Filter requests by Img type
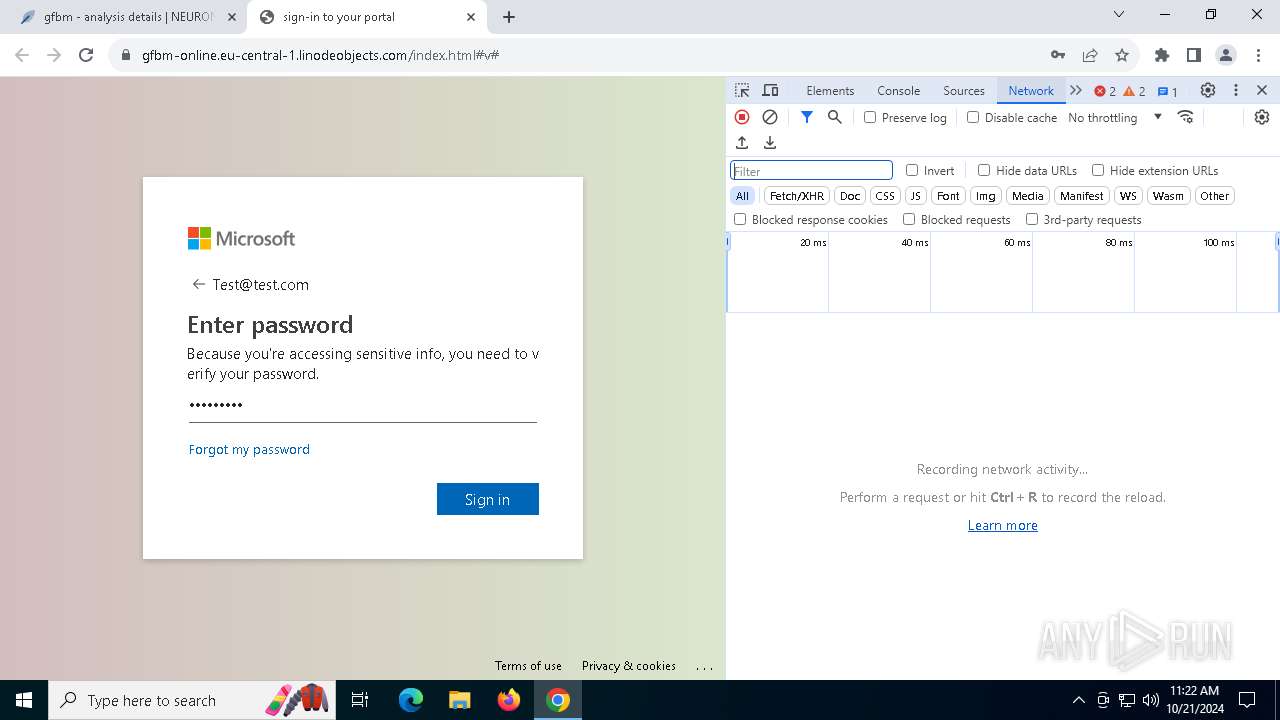The height and width of the screenshot is (720, 1280). pyautogui.click(x=986, y=196)
